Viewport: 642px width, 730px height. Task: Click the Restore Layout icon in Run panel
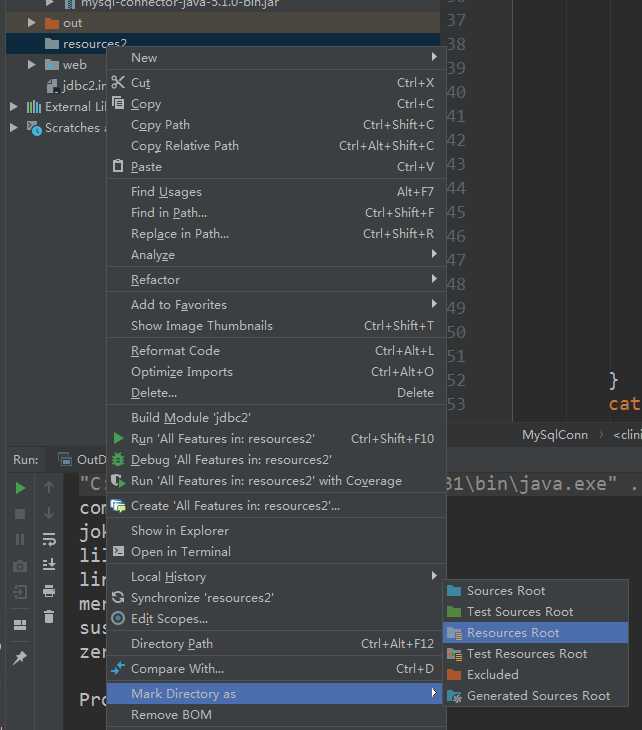click(20, 625)
